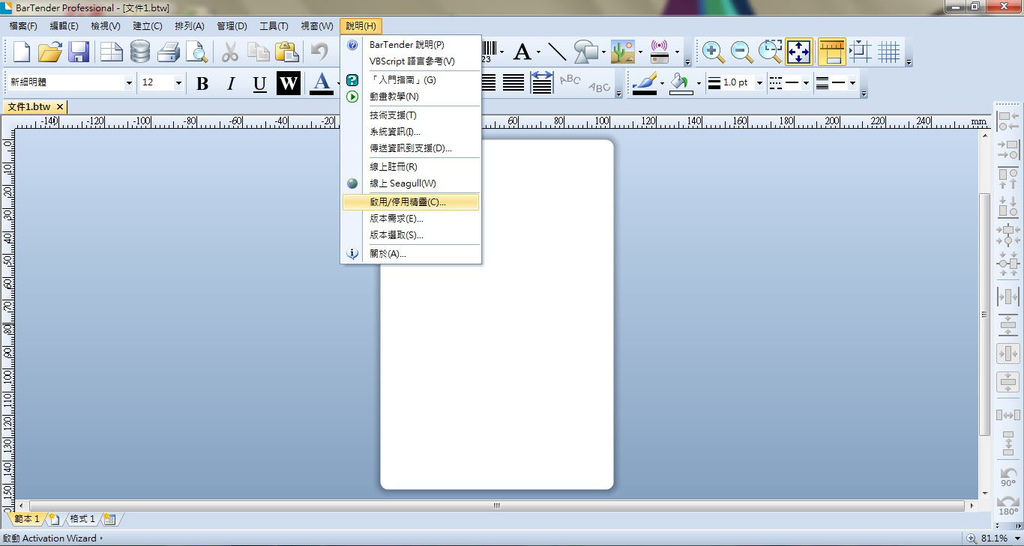Expand the text tool dropdown arrow
The image size is (1024, 546).
(538, 52)
